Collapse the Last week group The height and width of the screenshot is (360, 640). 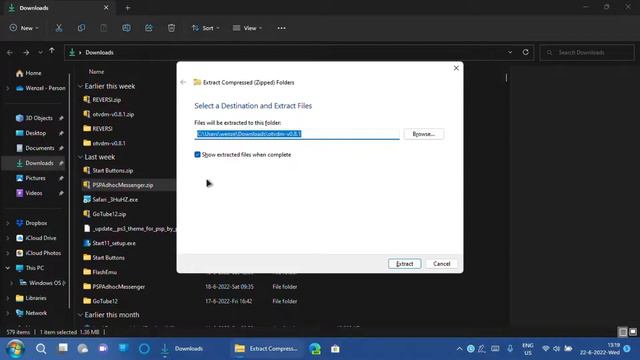[80, 157]
